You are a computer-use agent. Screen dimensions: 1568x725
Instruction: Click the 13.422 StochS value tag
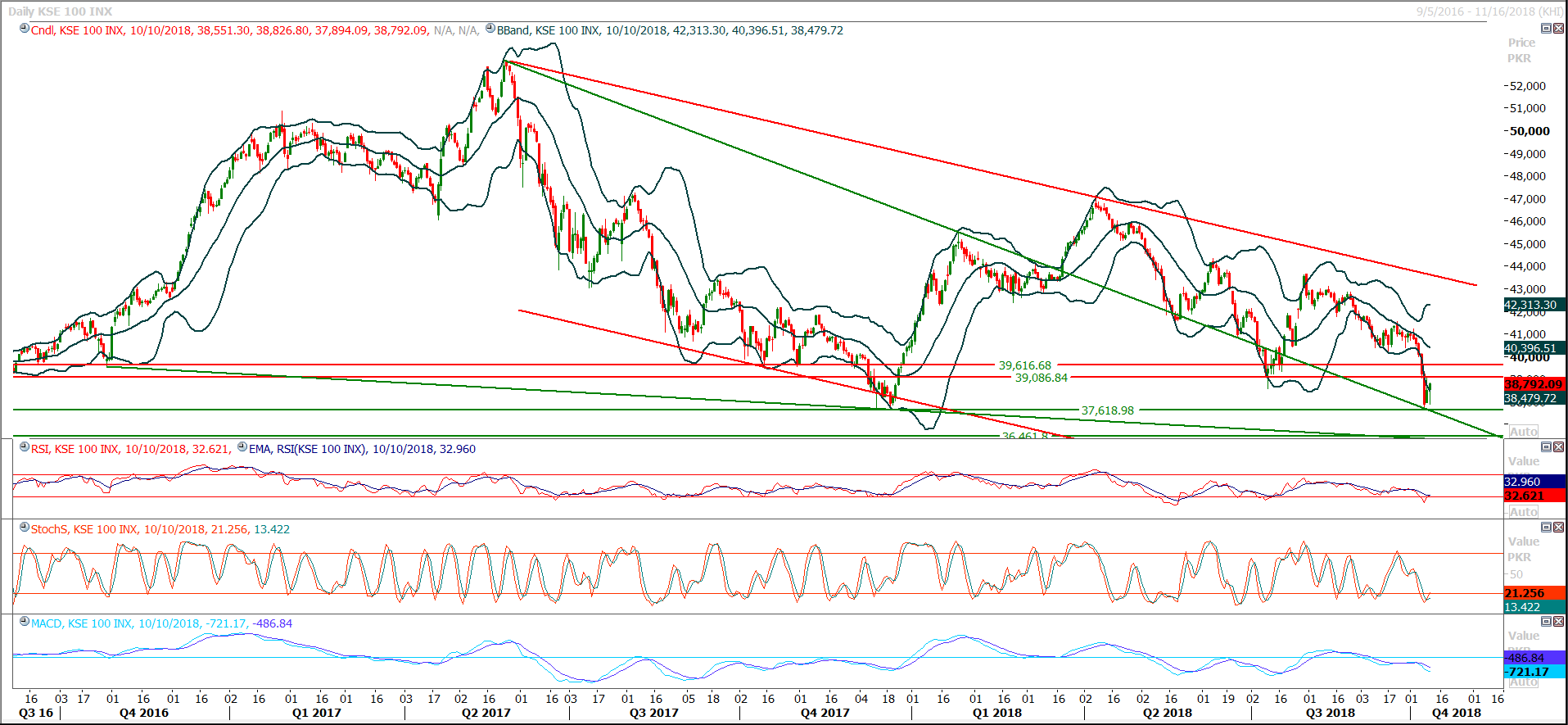pos(1534,607)
